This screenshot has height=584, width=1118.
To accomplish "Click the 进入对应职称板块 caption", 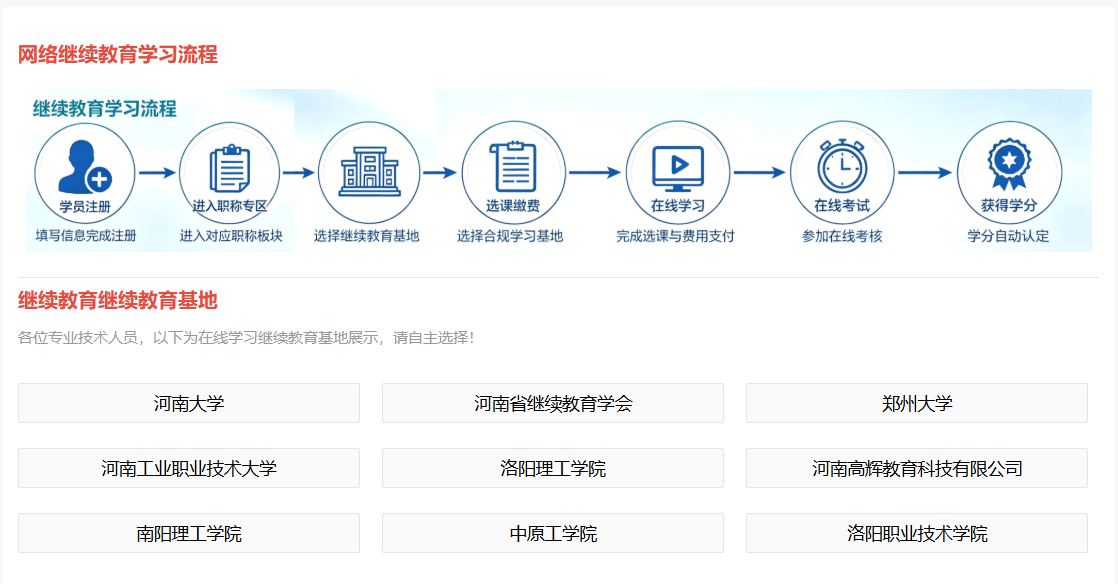I will click(231, 236).
